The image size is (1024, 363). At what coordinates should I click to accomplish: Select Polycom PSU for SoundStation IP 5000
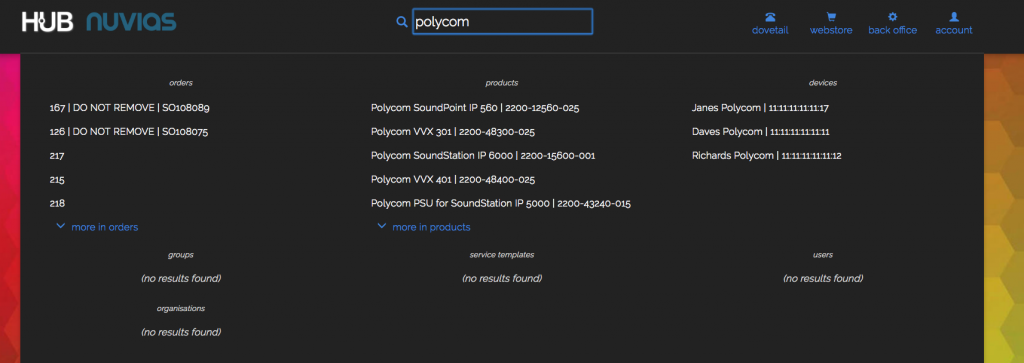click(500, 204)
